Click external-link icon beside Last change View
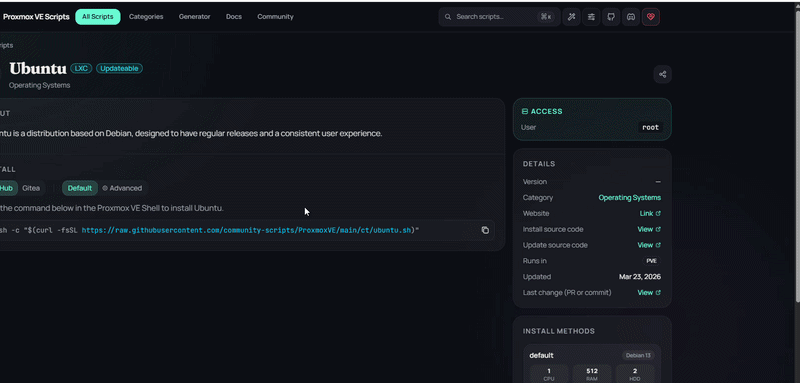The width and height of the screenshot is (800, 383). coord(658,292)
